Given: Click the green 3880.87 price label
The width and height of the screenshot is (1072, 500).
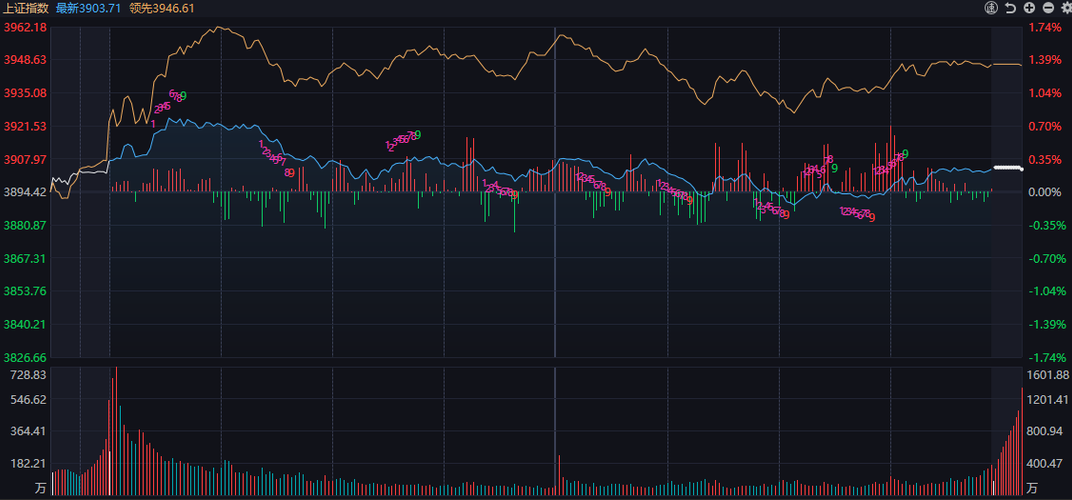Looking at the screenshot, I should 25,225.
